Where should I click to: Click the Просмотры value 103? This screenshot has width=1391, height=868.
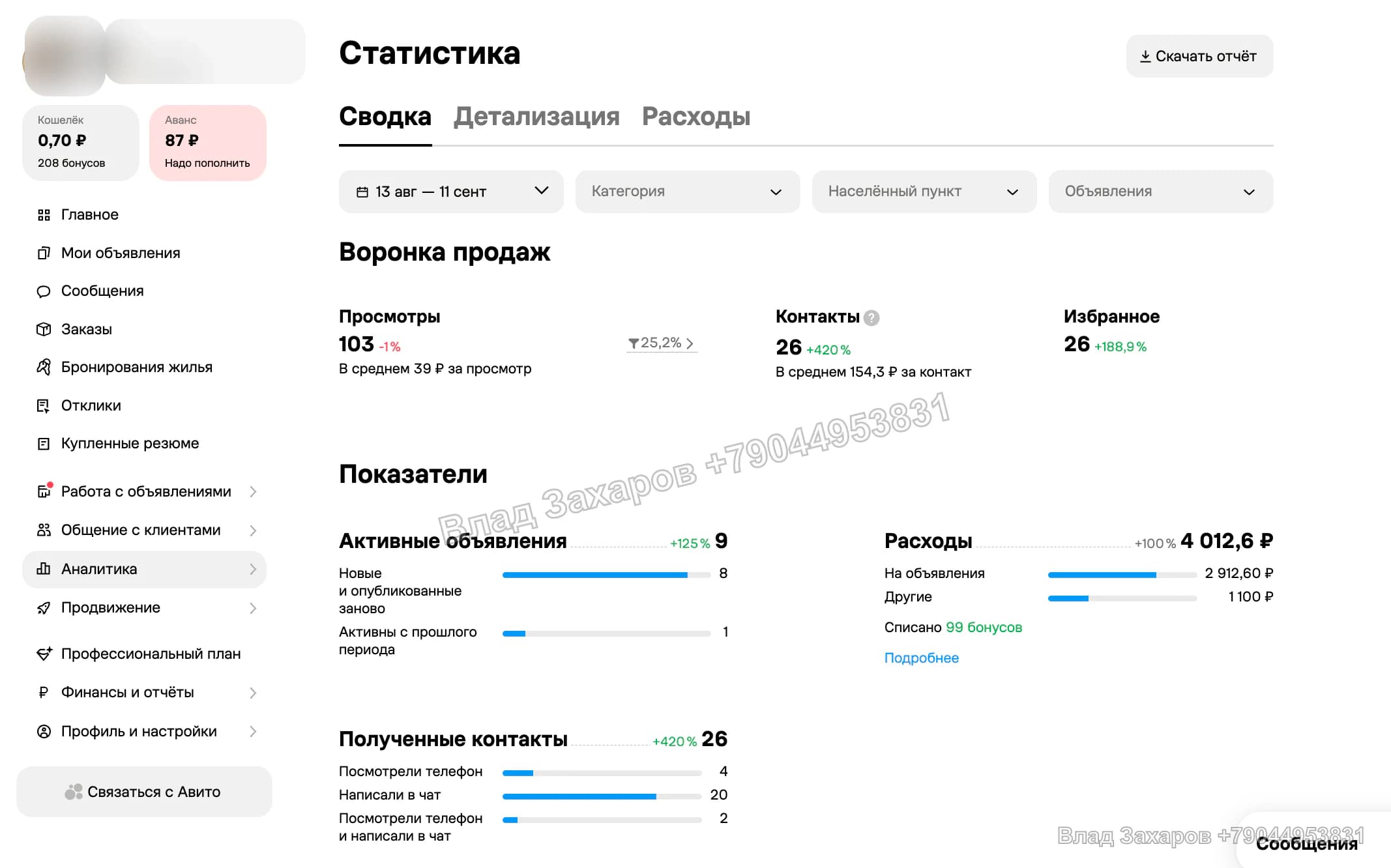[356, 343]
